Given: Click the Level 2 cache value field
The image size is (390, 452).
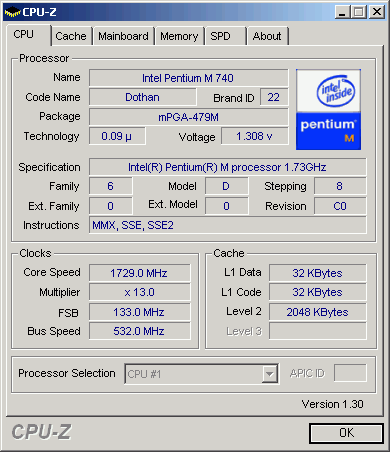Looking at the screenshot, I should click(x=317, y=312).
